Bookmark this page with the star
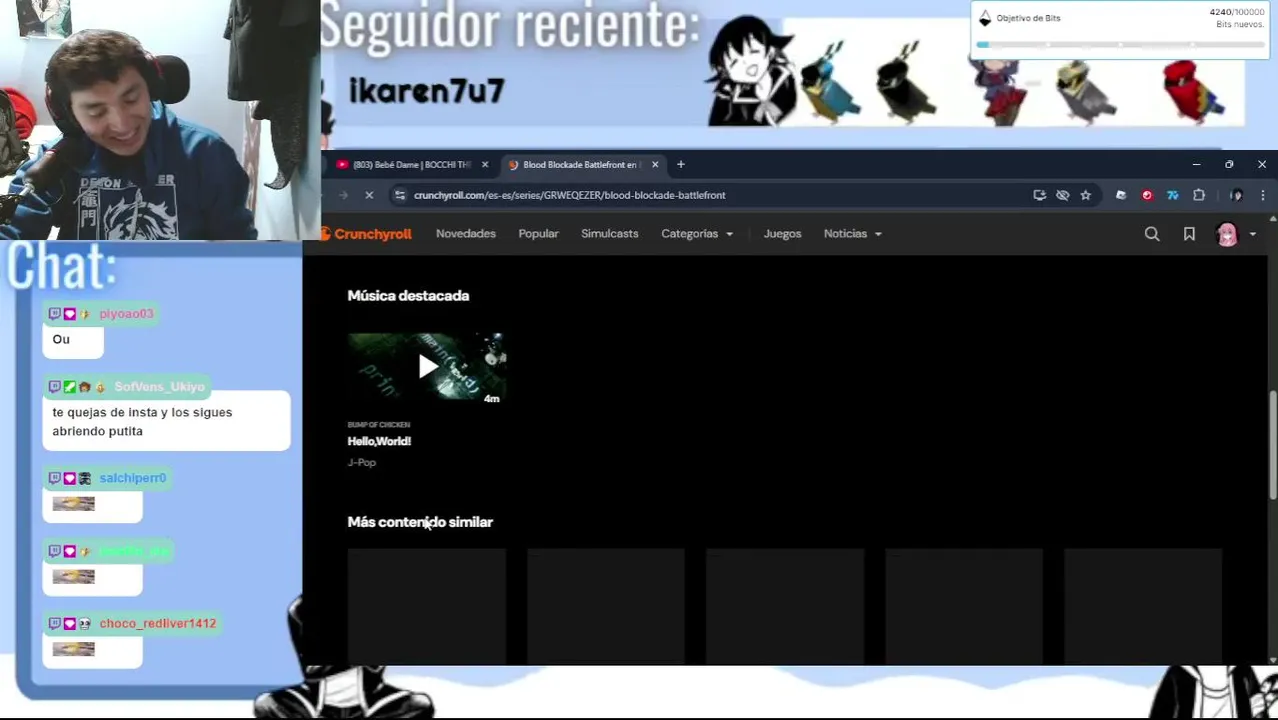 point(1086,195)
